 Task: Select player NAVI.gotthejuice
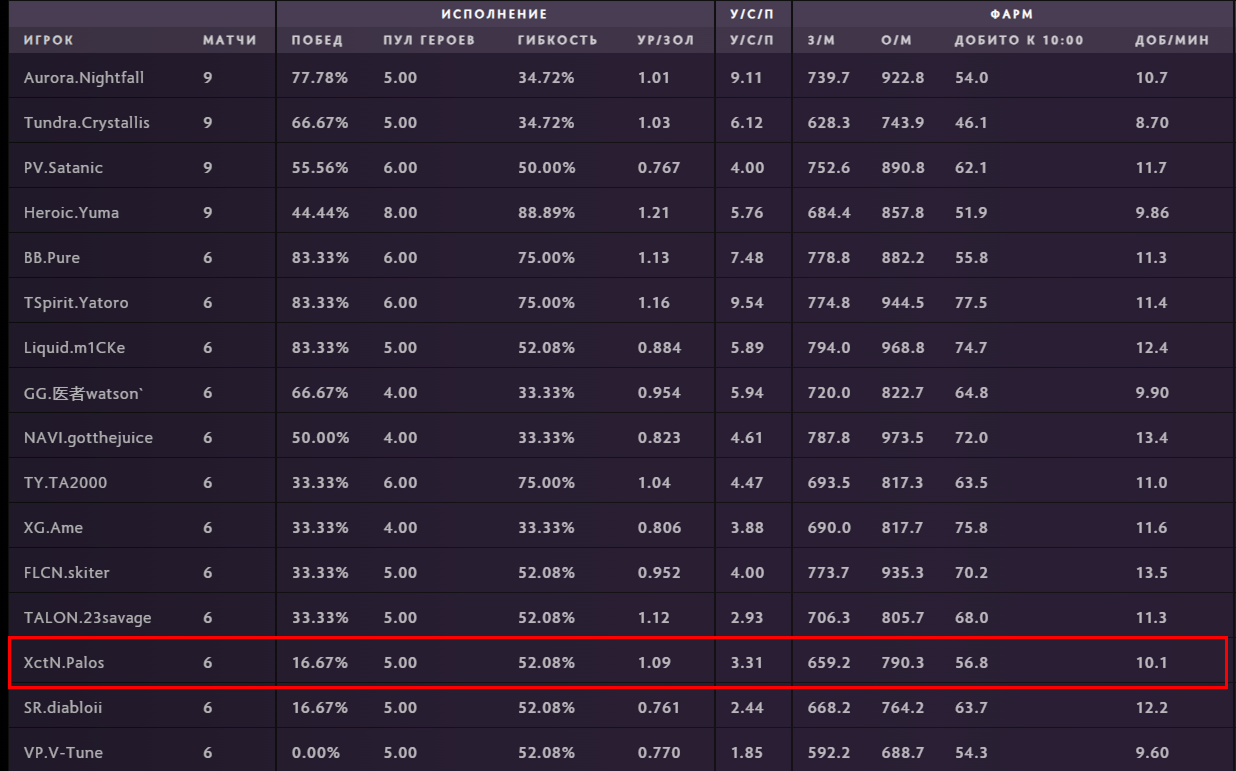click(x=88, y=437)
